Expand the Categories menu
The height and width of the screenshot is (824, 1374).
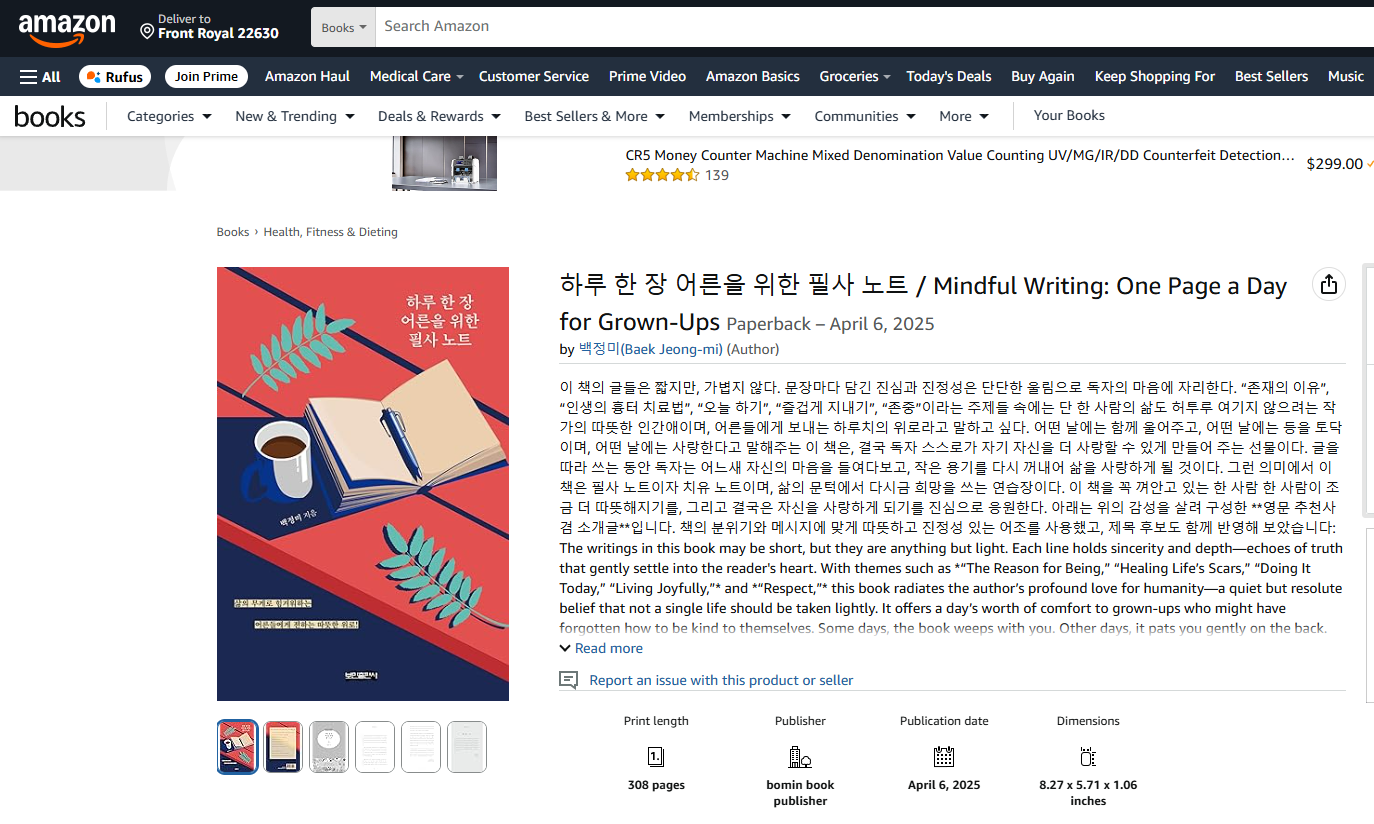(x=169, y=116)
